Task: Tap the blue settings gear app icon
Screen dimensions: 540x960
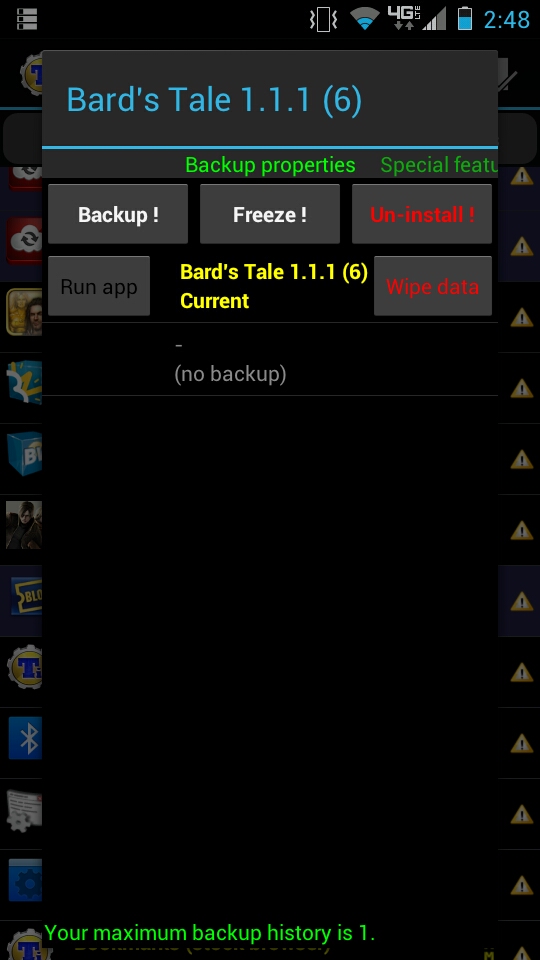Action: click(x=25, y=880)
